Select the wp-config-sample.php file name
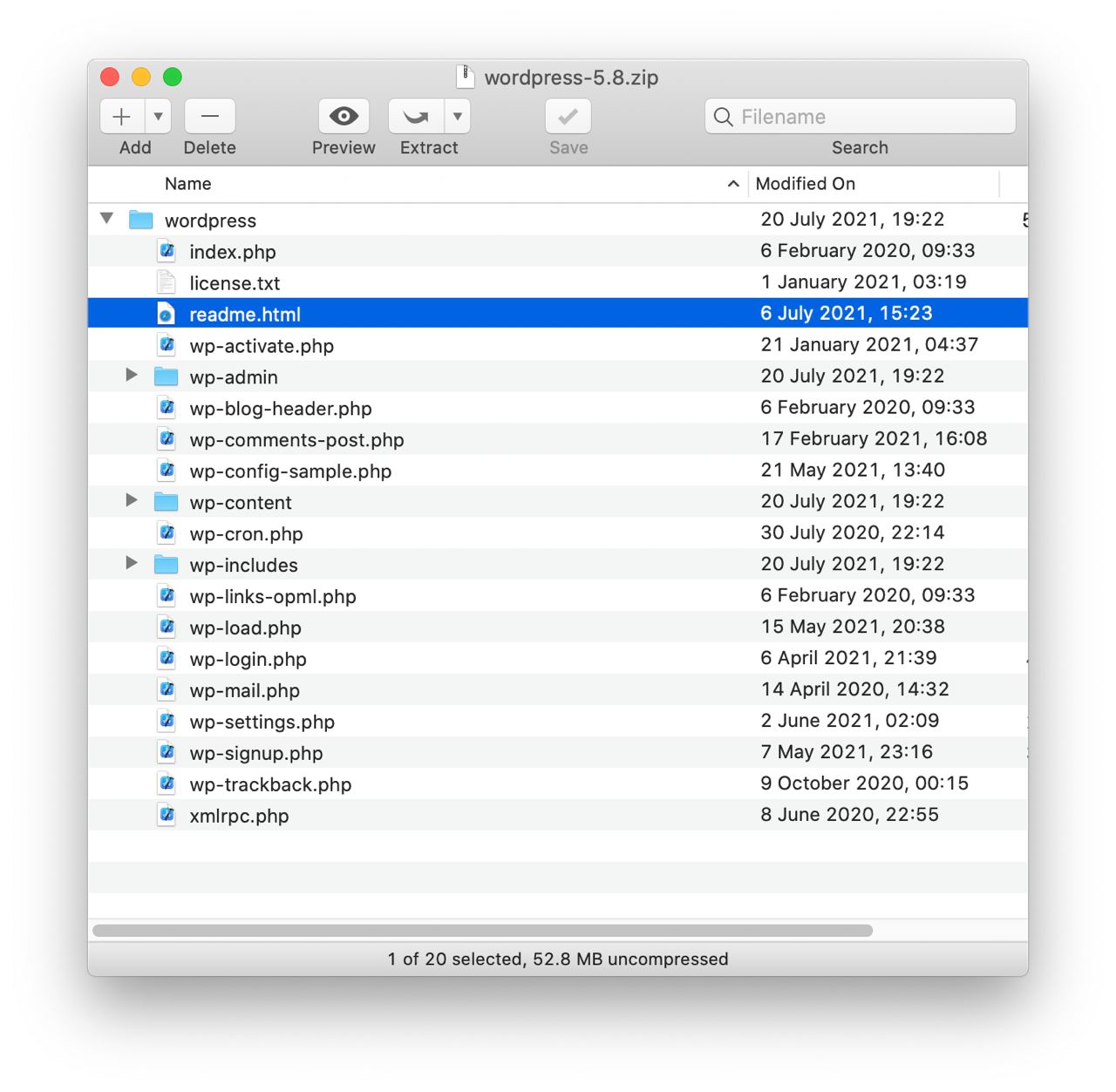The image size is (1116, 1092). tap(290, 471)
